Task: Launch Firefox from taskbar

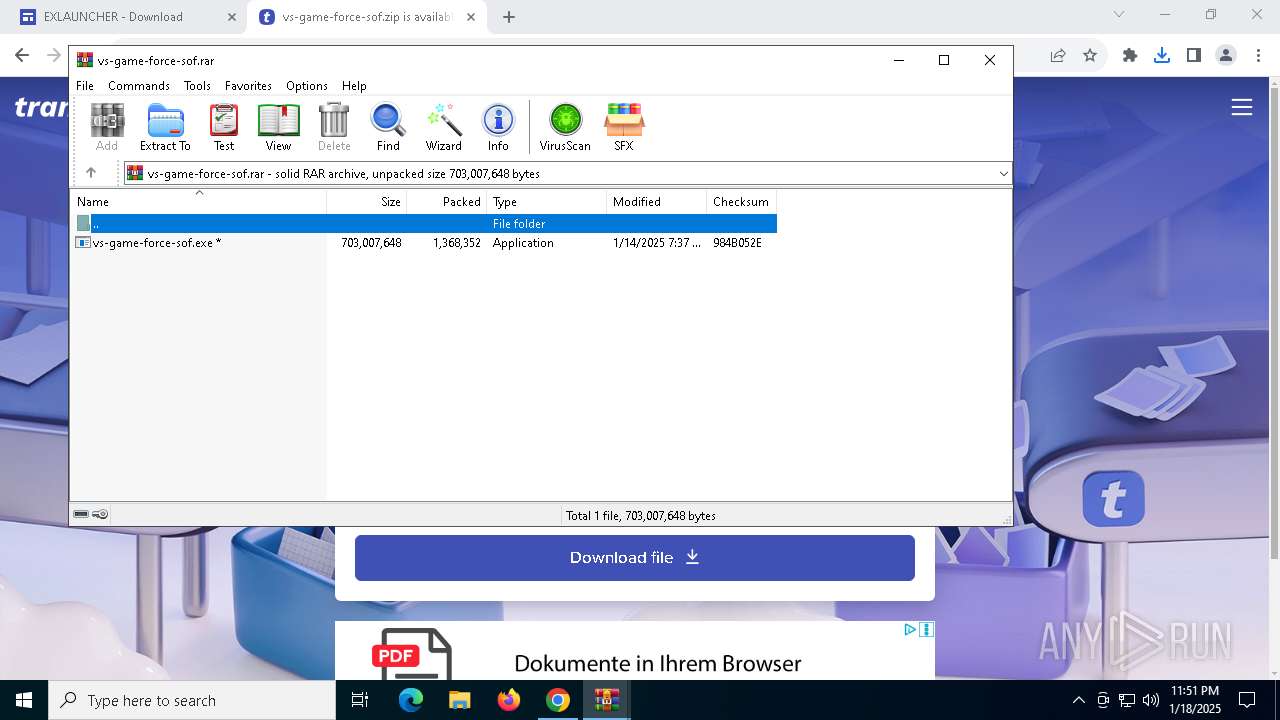Action: click(509, 700)
